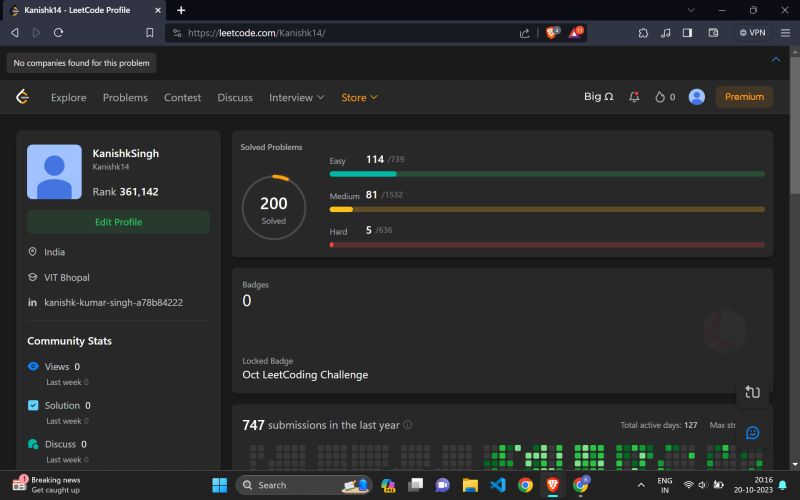
Task: Click the Brave Shields lion icon
Action: coord(552,33)
